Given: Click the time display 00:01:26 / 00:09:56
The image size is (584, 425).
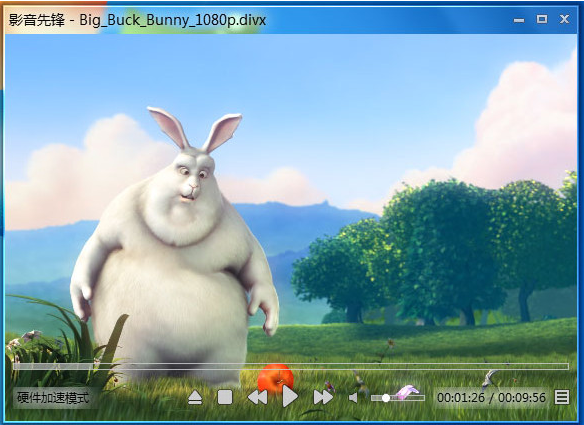Looking at the screenshot, I should pos(491,398).
